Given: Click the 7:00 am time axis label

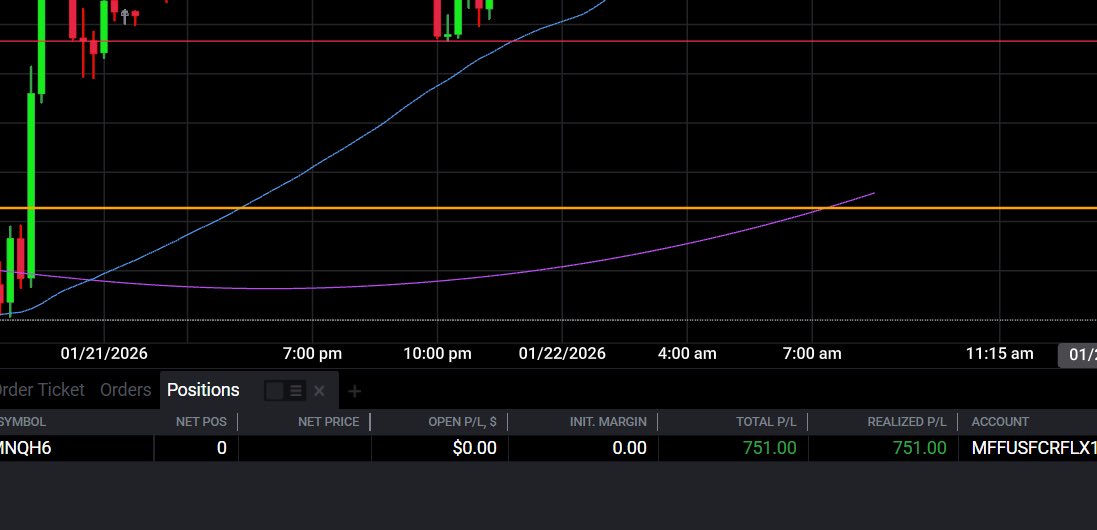Looking at the screenshot, I should point(812,353).
